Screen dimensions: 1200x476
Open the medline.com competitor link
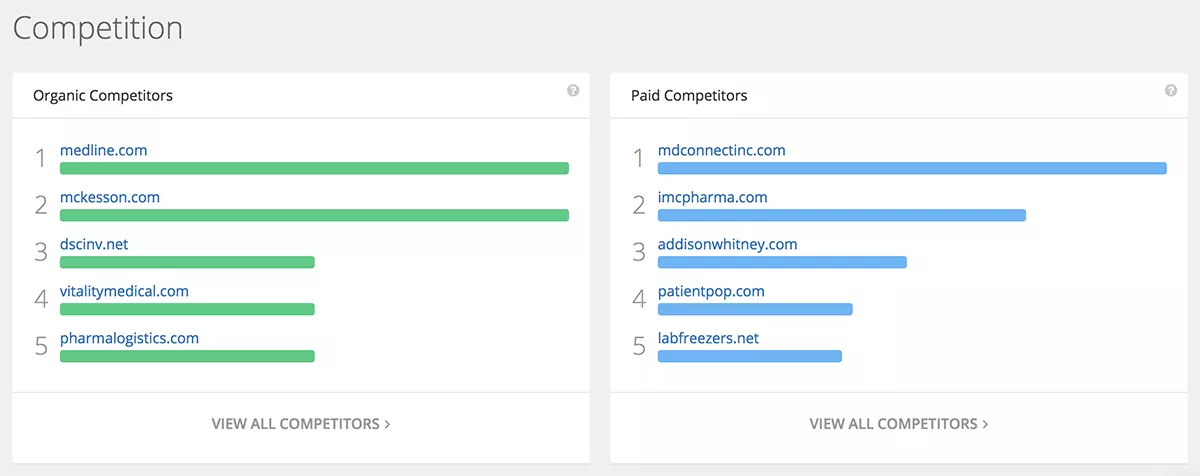click(103, 150)
